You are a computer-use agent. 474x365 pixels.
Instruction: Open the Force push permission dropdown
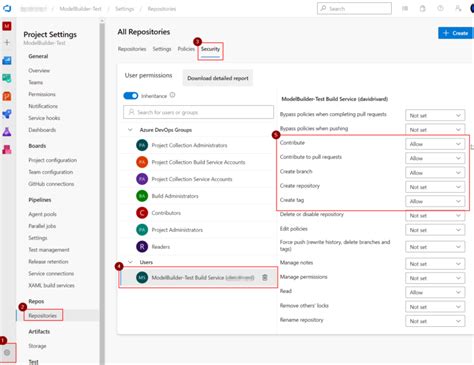tap(435, 247)
